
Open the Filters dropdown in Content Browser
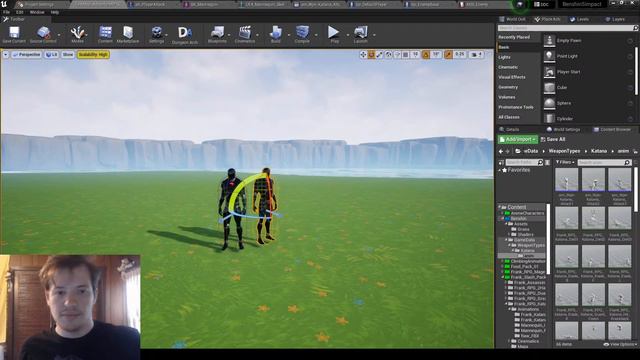[x=565, y=162]
